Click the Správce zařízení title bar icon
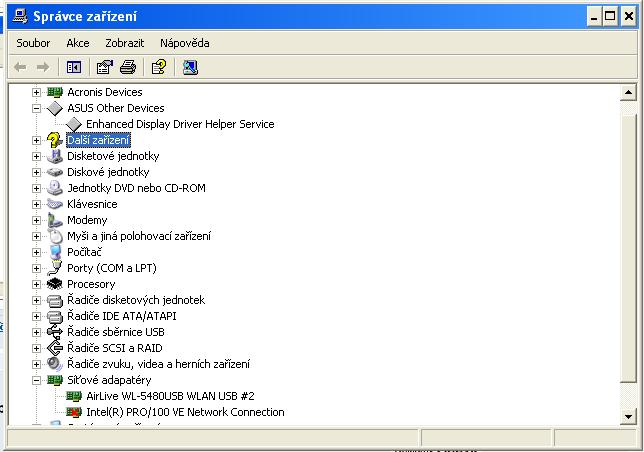This screenshot has width=644, height=452. [x=20, y=16]
